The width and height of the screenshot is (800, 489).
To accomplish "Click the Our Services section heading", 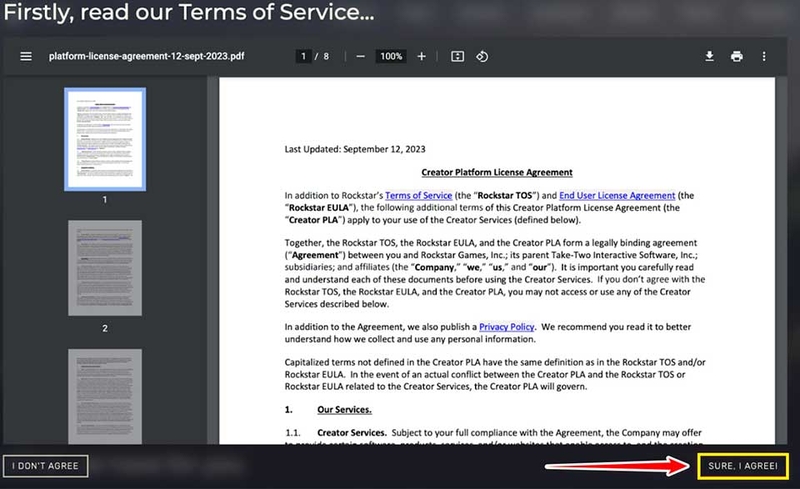I will tap(344, 409).
